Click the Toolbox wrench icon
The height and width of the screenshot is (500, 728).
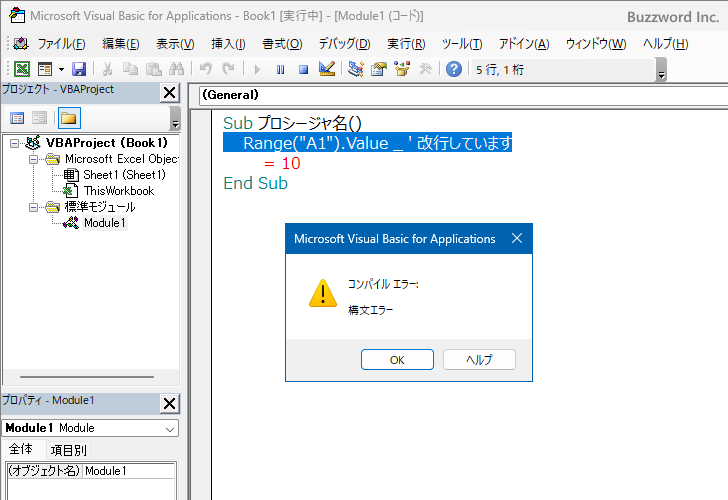(x=425, y=69)
